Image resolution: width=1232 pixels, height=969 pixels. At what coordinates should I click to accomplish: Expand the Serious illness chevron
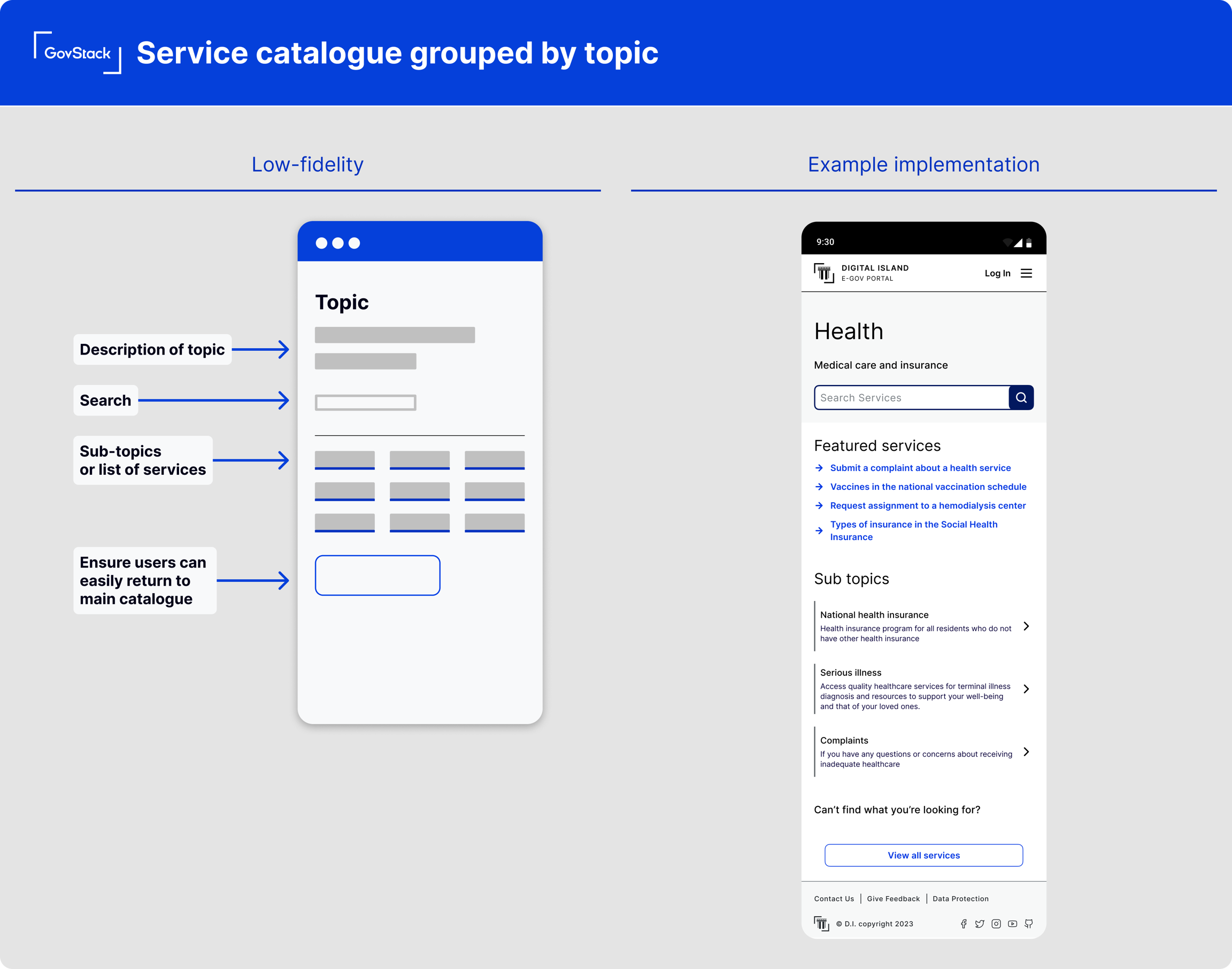(x=1026, y=689)
